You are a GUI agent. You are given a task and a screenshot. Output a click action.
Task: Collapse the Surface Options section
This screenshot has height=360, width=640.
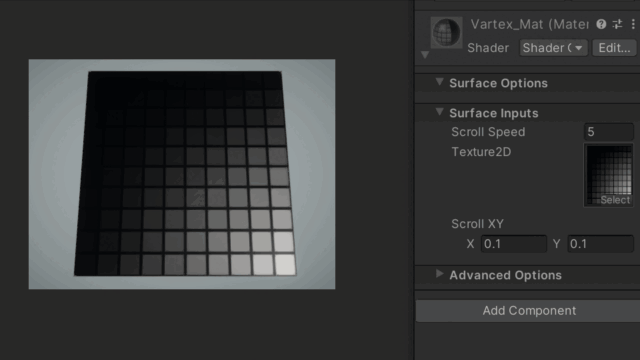coord(439,82)
